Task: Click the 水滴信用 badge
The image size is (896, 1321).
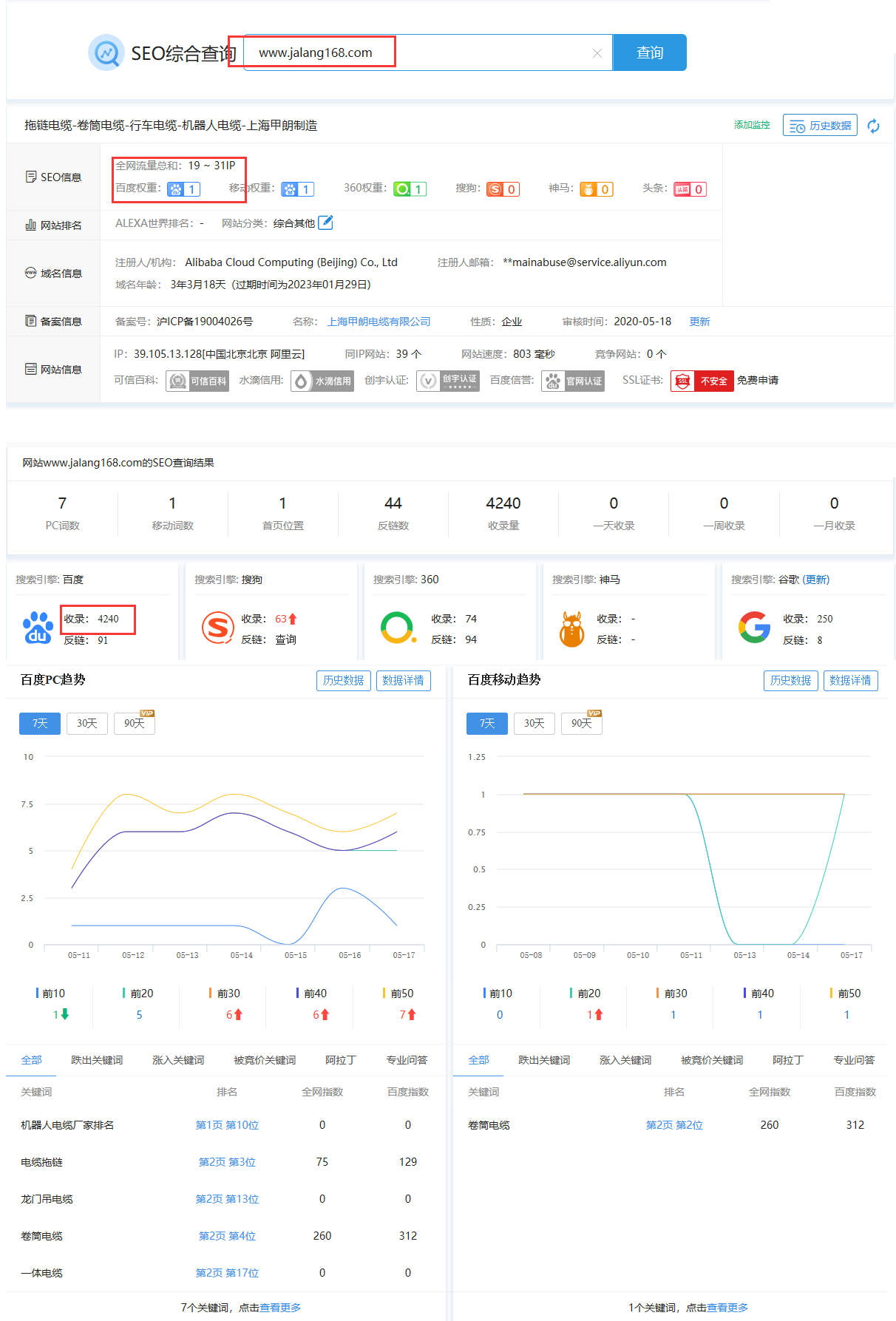Action: pyautogui.click(x=322, y=381)
